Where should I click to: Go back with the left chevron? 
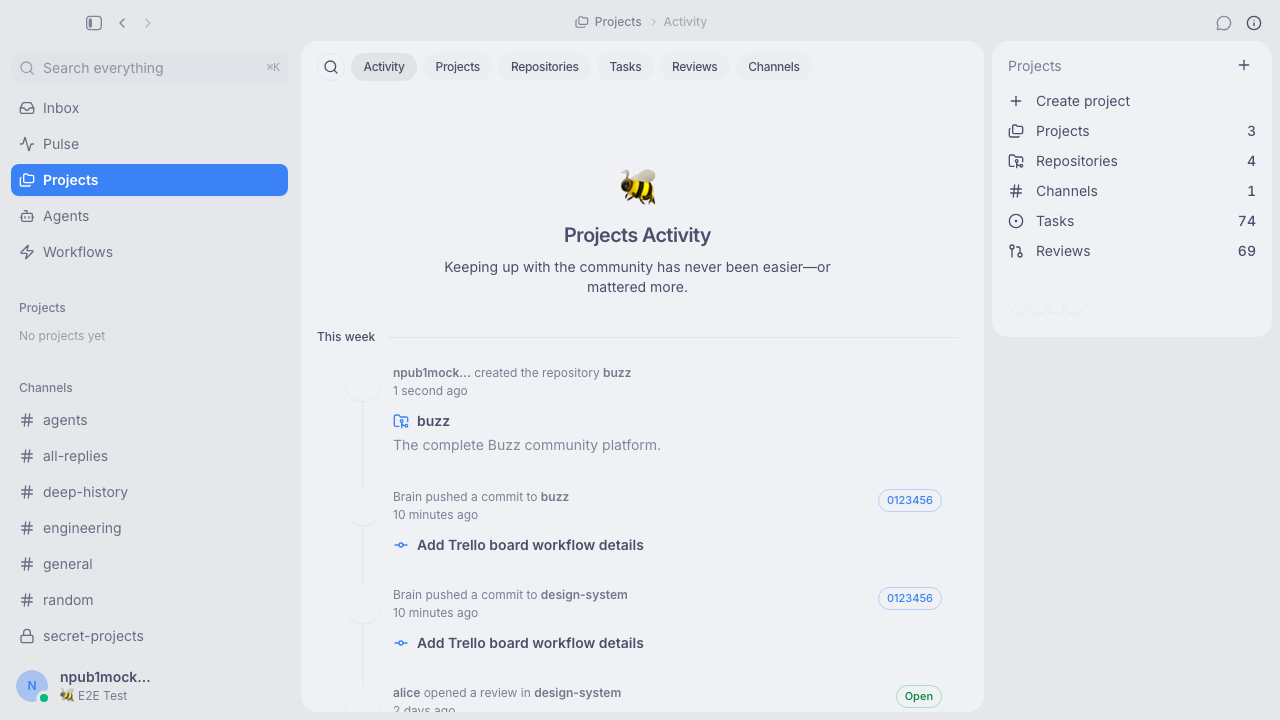[x=122, y=22]
